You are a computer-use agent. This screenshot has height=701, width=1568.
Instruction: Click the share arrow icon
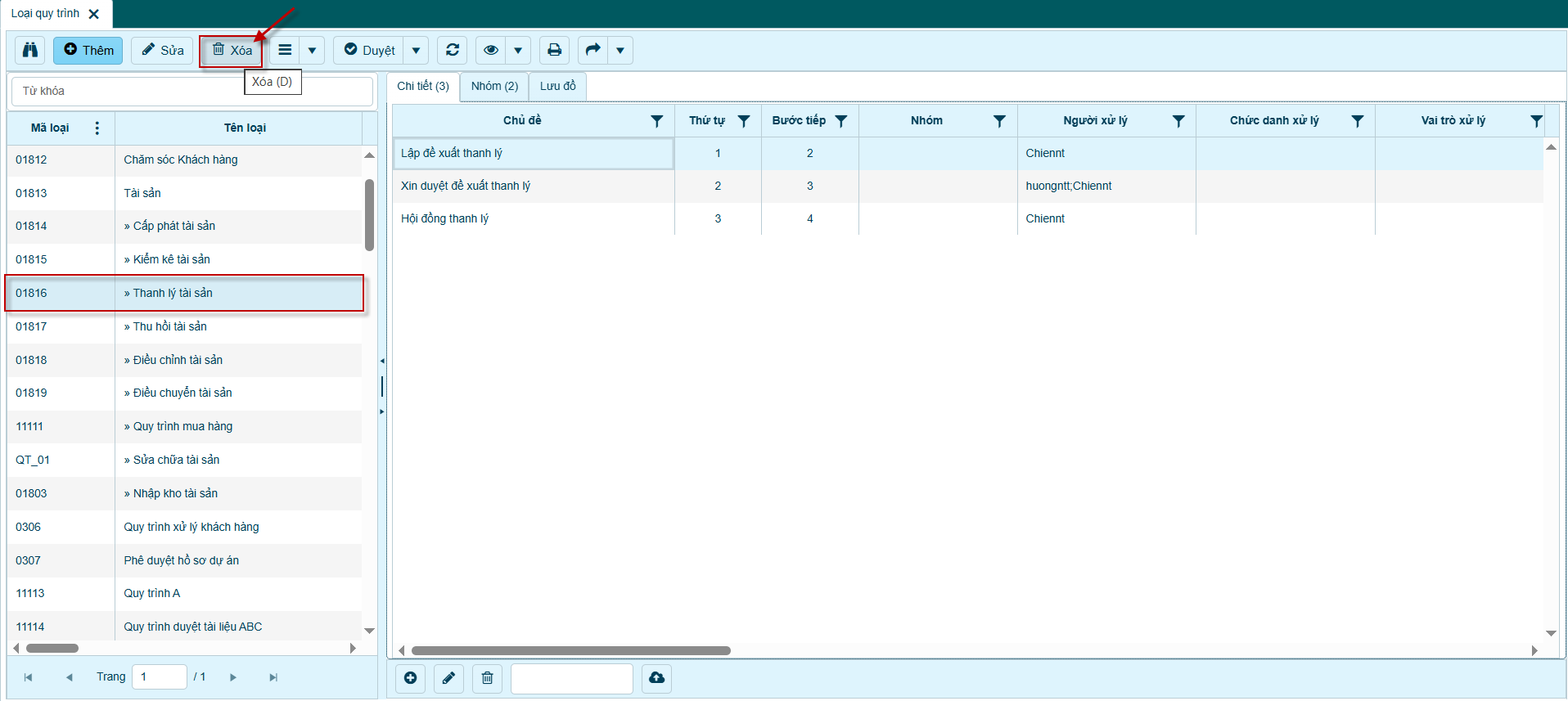tap(593, 50)
